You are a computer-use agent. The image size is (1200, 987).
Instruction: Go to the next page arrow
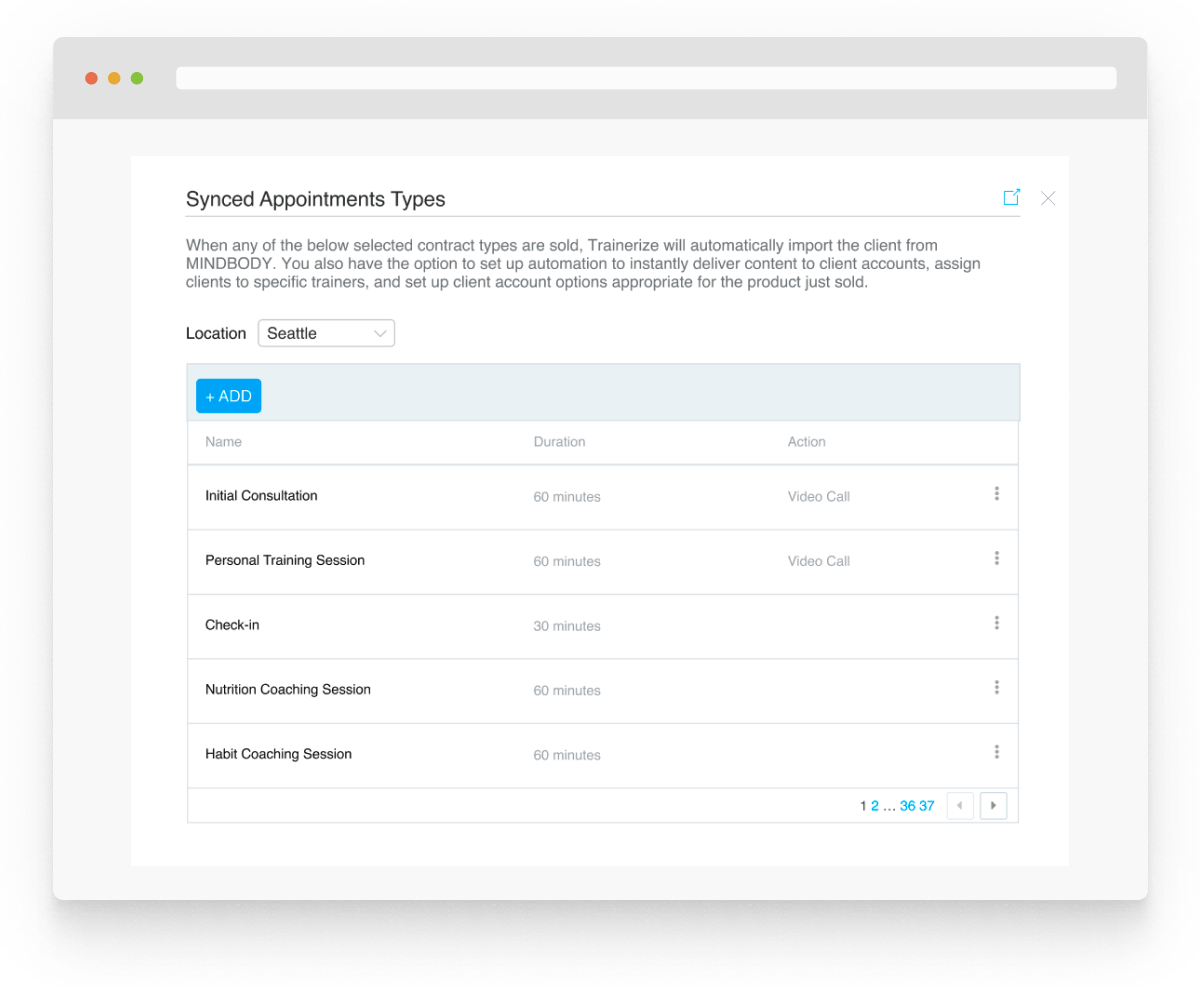tap(993, 805)
